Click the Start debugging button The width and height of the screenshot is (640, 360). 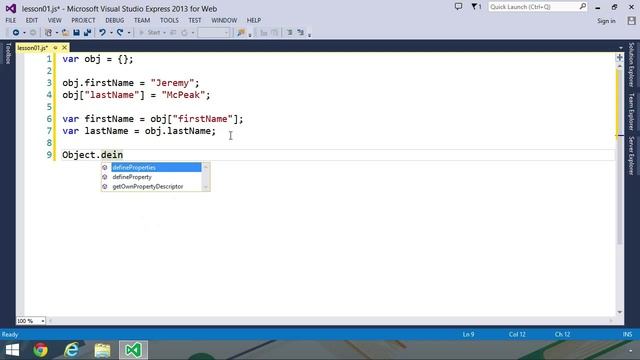tap(149, 33)
